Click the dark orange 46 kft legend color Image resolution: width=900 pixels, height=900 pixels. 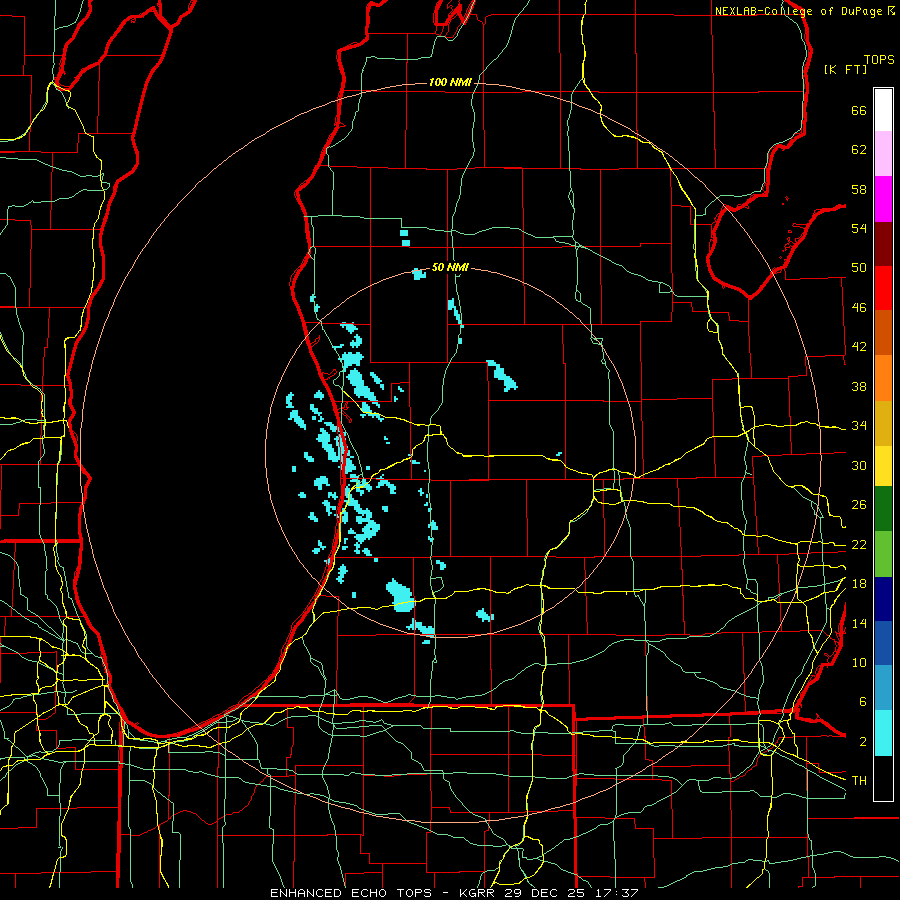coord(883,333)
